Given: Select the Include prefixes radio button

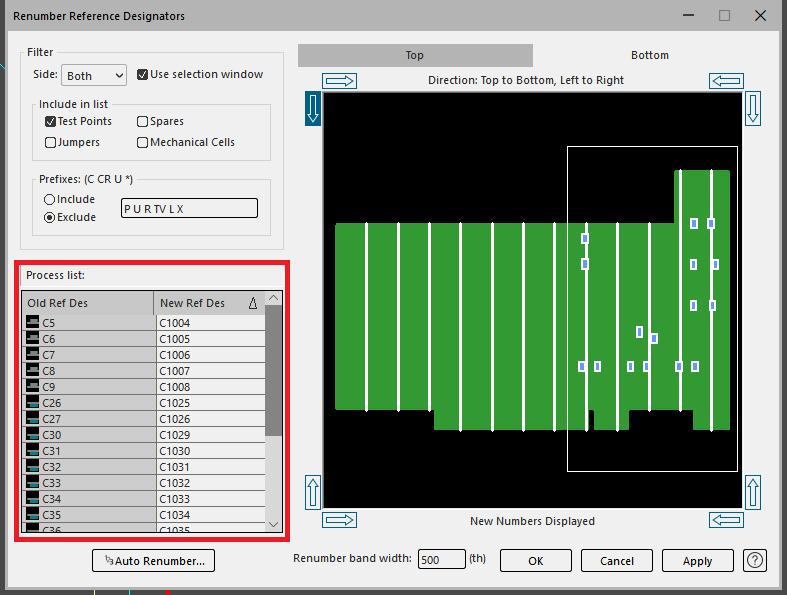Looking at the screenshot, I should tap(50, 199).
